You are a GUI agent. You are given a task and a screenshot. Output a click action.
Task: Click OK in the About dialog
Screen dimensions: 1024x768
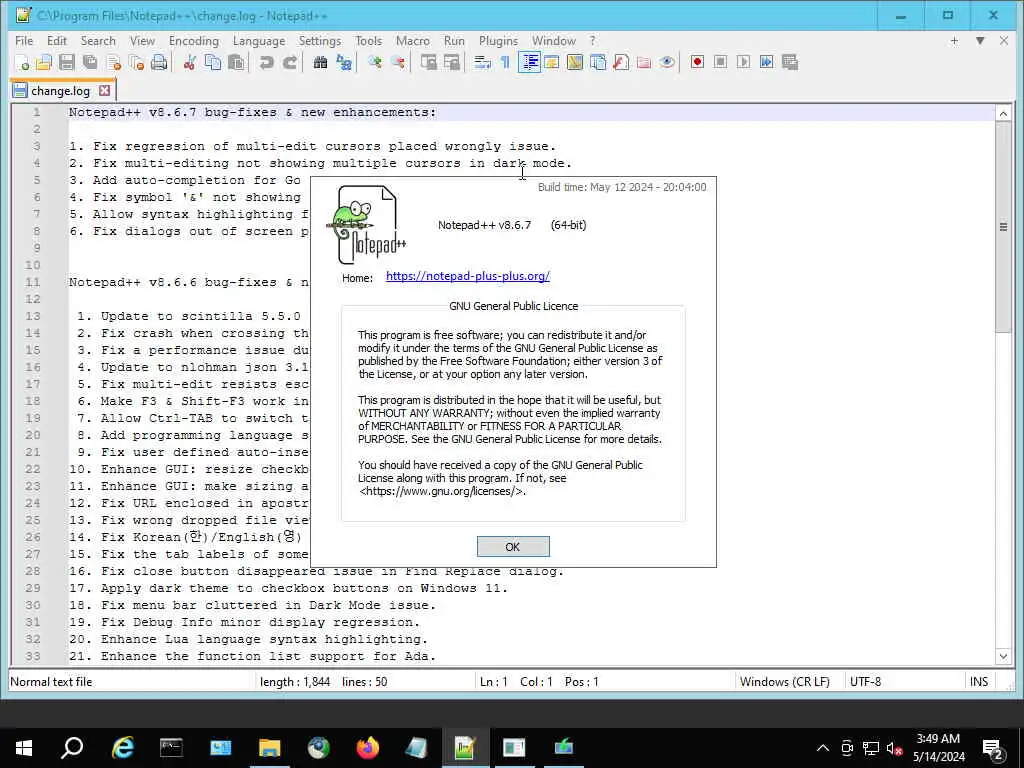tap(513, 547)
